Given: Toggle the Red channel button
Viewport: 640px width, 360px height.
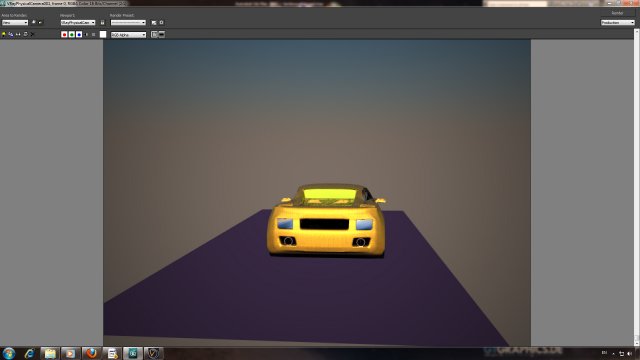Looking at the screenshot, I should pos(64,35).
